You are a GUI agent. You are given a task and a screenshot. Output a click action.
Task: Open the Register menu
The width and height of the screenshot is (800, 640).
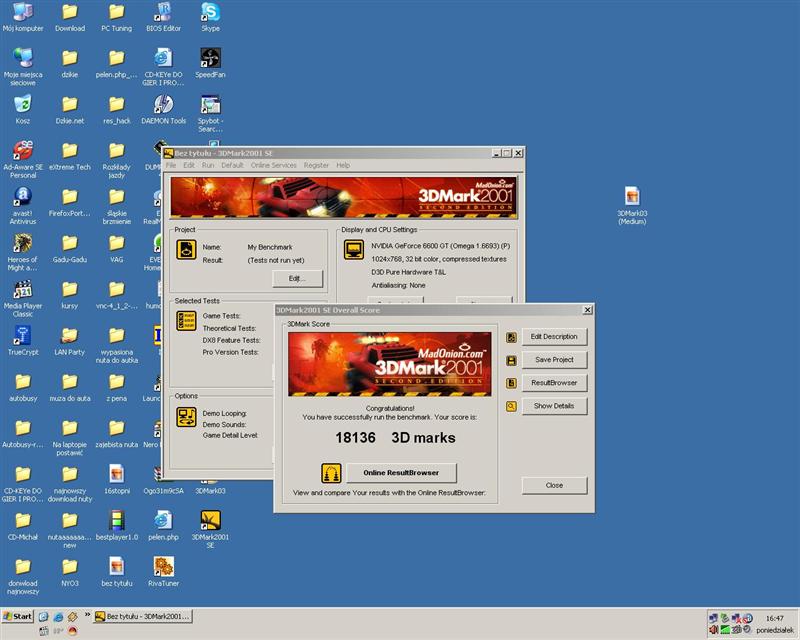316,165
